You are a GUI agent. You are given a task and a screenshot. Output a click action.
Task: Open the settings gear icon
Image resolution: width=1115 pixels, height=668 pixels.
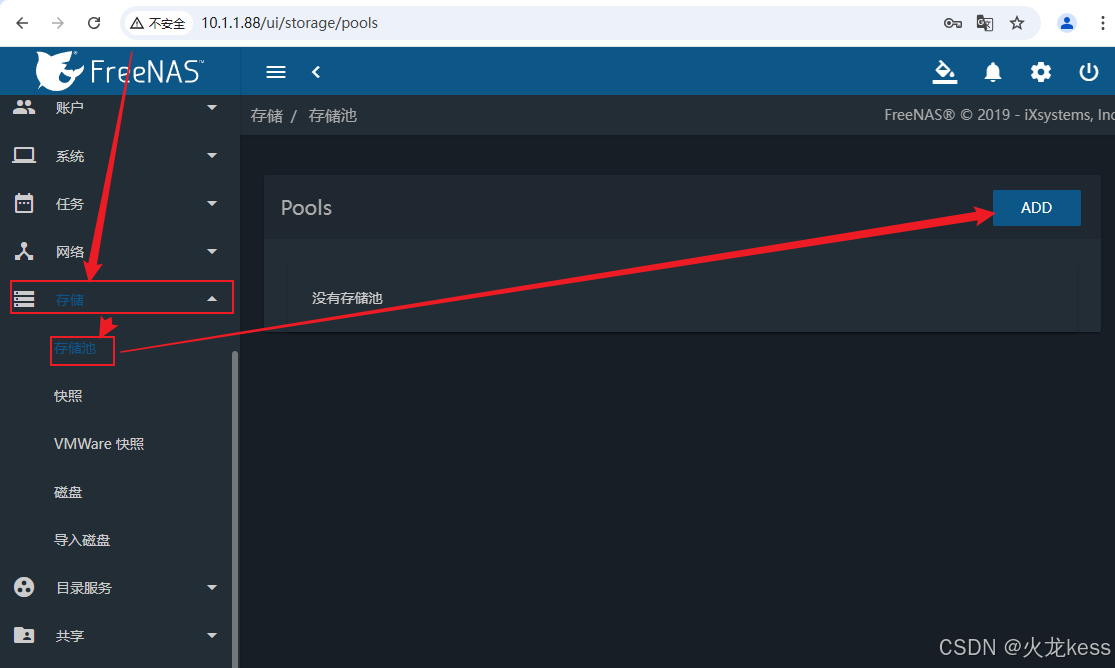point(1041,72)
